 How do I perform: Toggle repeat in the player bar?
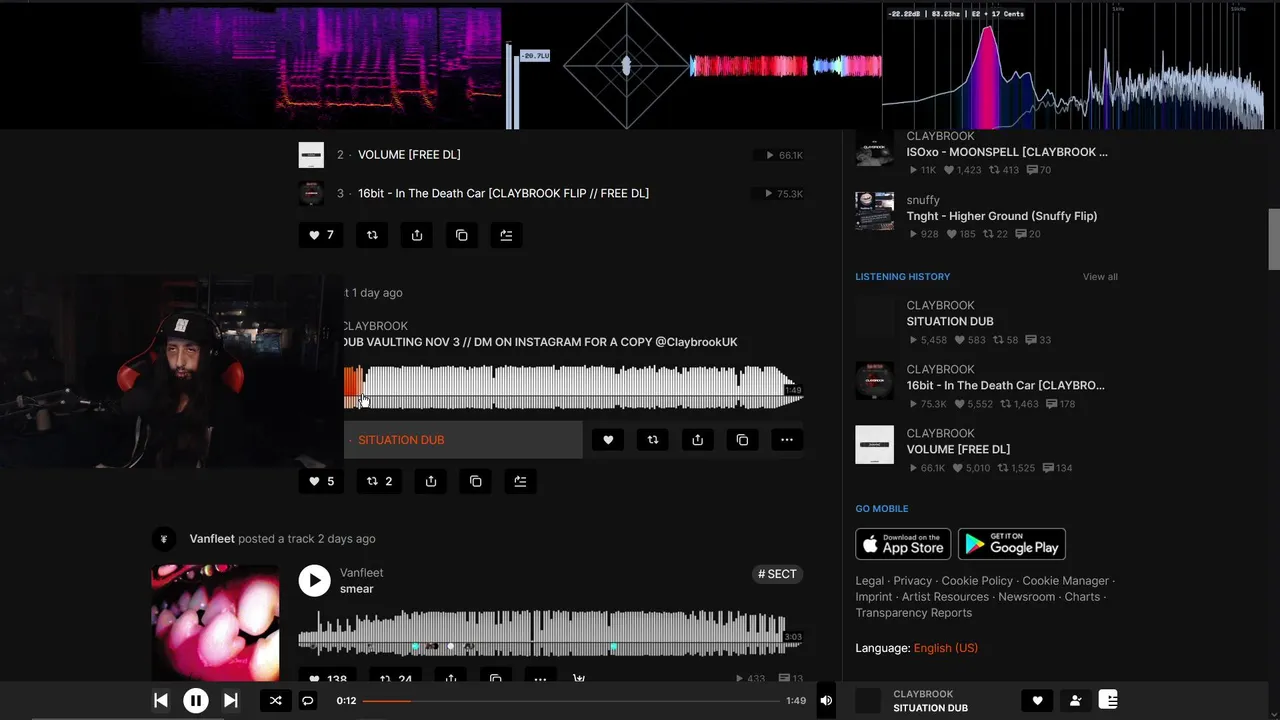click(308, 701)
